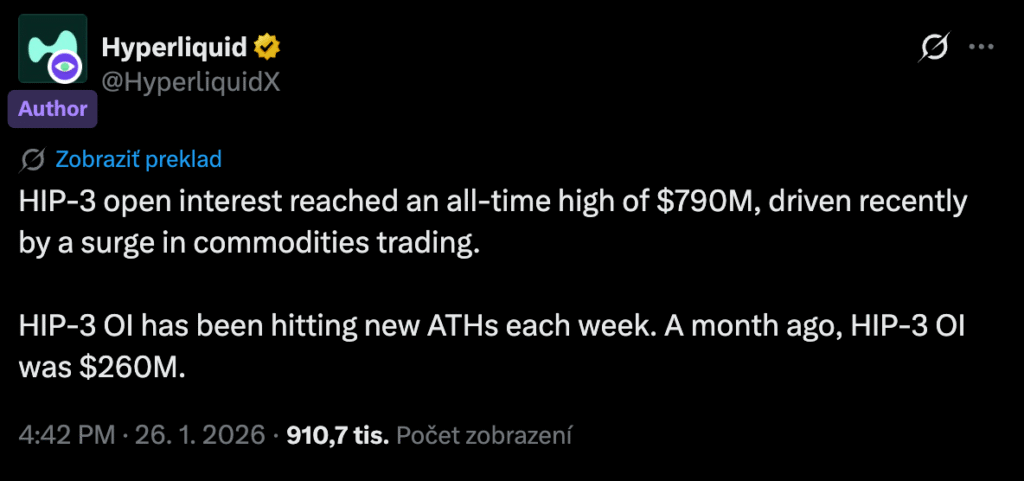This screenshot has height=481, width=1024.
Task: Click the purple Author label
Action: click(52, 108)
